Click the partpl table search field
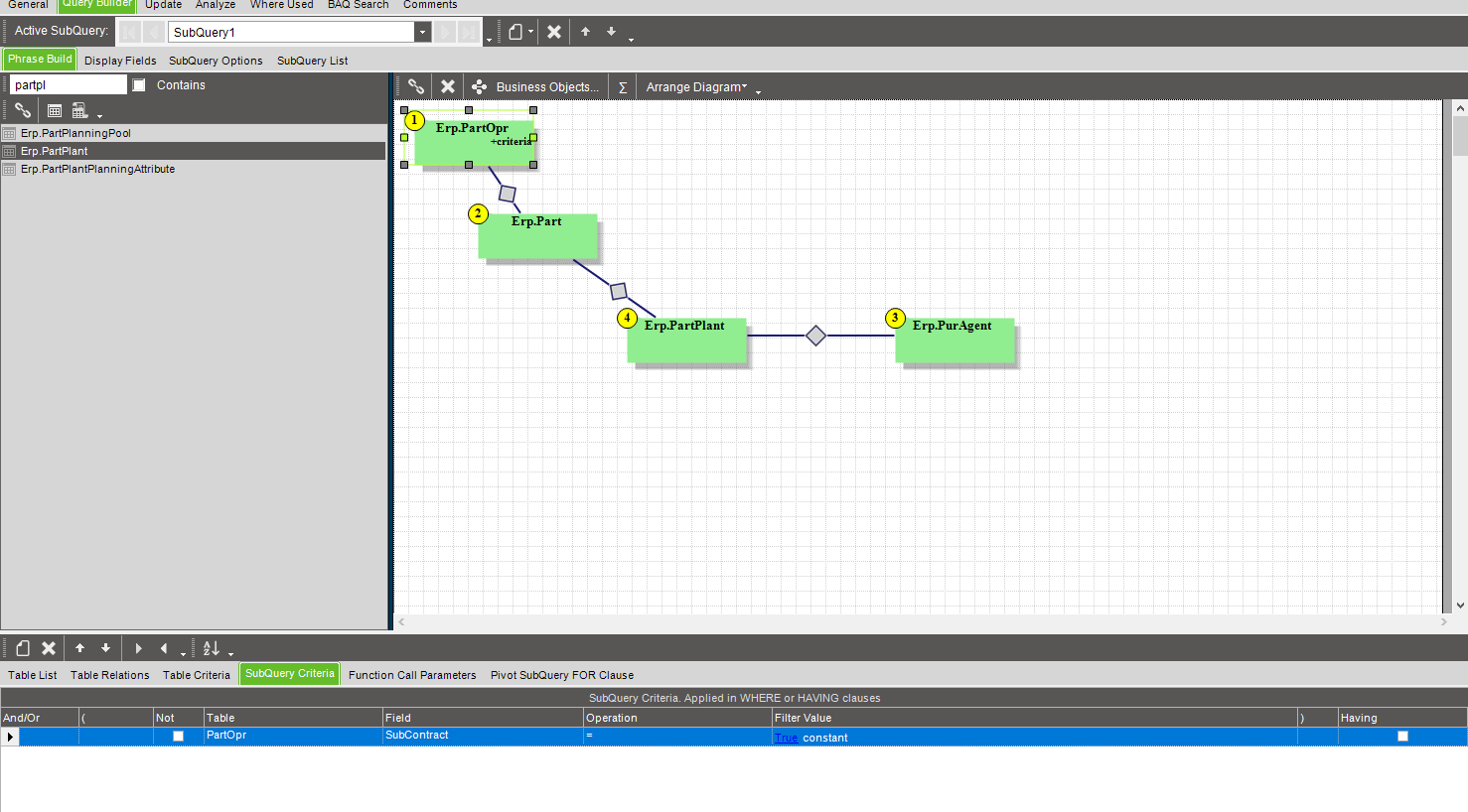This screenshot has width=1468, height=812. (69, 85)
